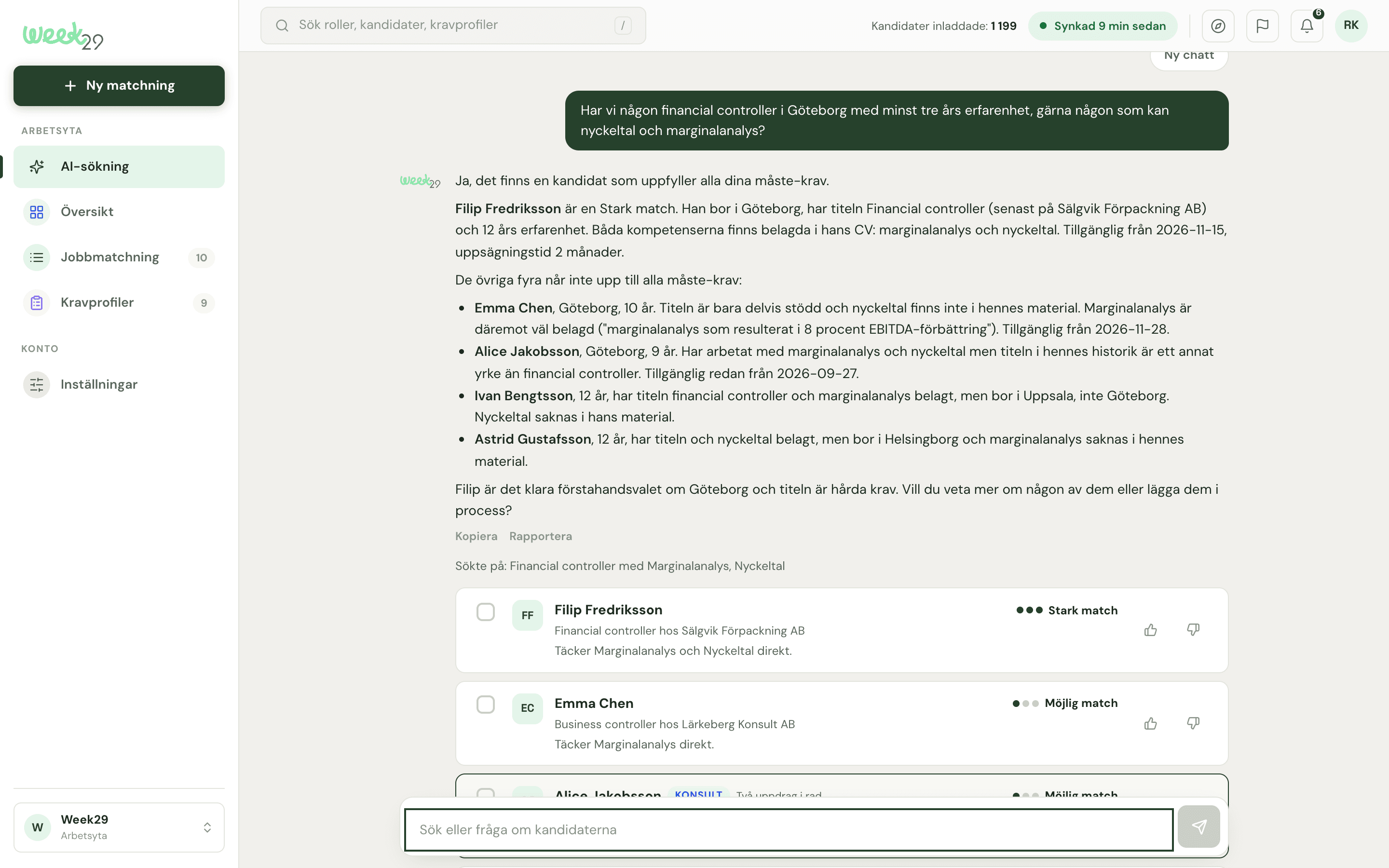1389x868 pixels.
Task: Thumbs up Emma Chen
Action: [x=1150, y=723]
